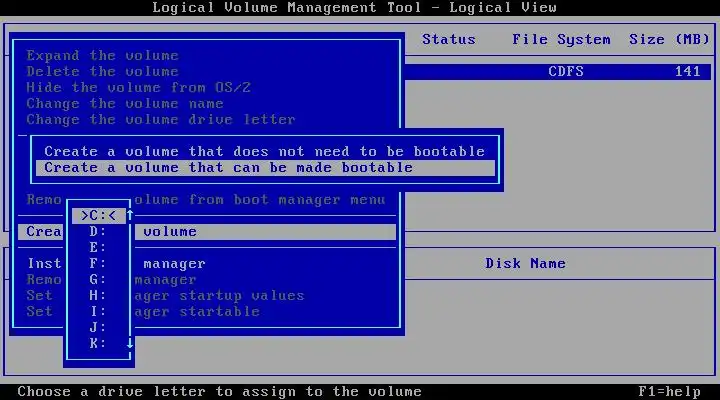Click 'Change the volume name' entry
This screenshot has height=400, width=720.
125,104
